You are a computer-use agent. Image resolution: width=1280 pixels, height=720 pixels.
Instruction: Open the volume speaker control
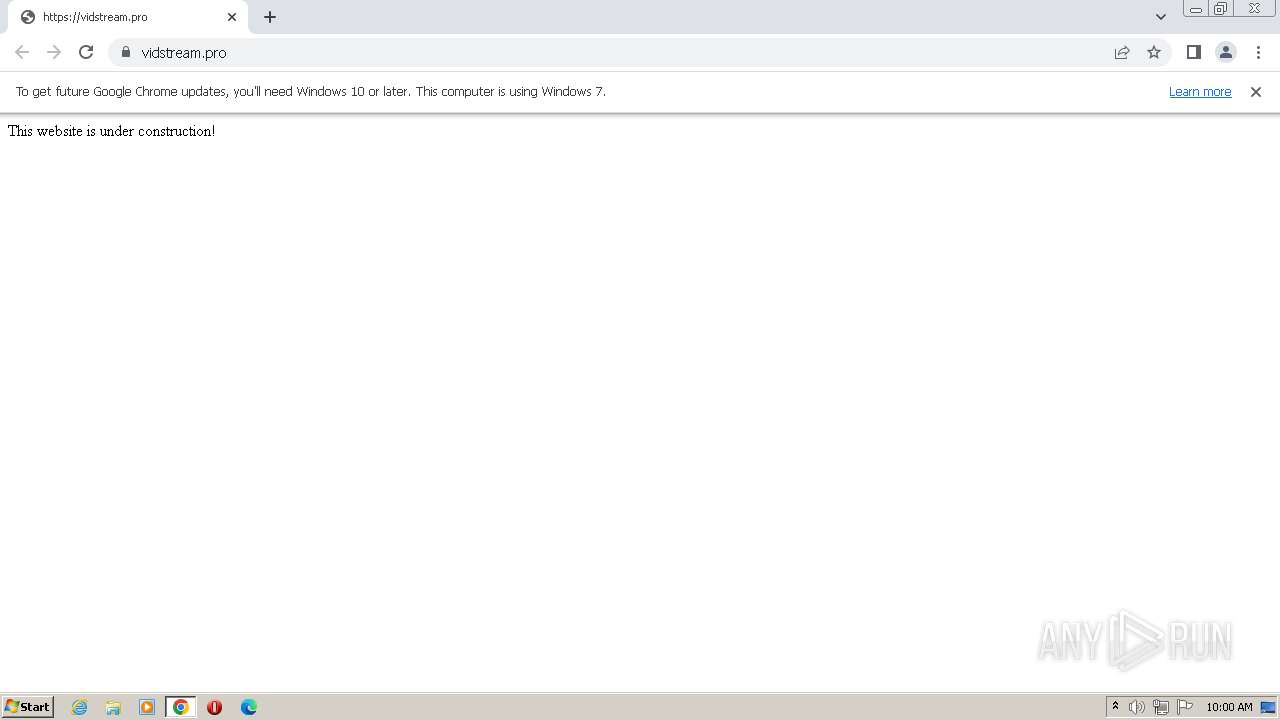(x=1137, y=707)
